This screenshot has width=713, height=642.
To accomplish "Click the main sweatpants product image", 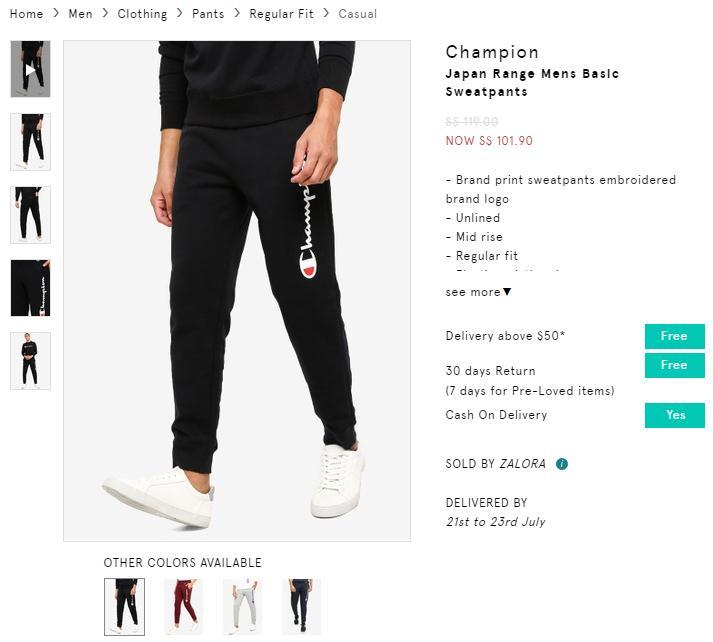I will pyautogui.click(x=237, y=291).
